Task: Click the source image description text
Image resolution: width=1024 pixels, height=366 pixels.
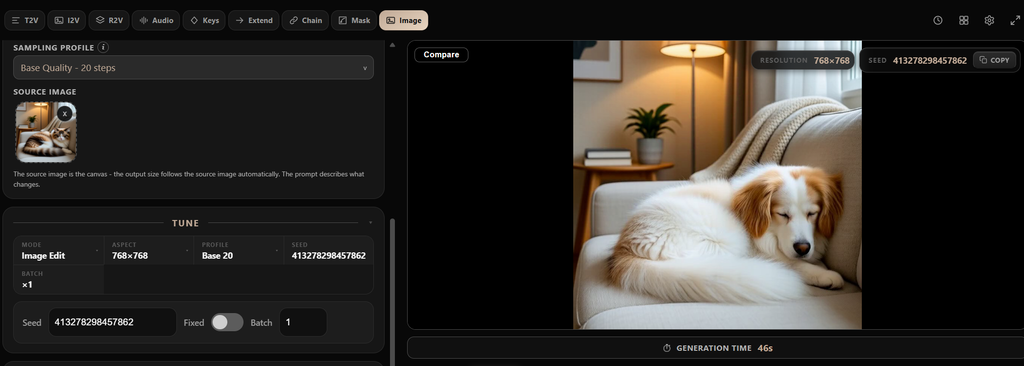Action: pos(189,179)
